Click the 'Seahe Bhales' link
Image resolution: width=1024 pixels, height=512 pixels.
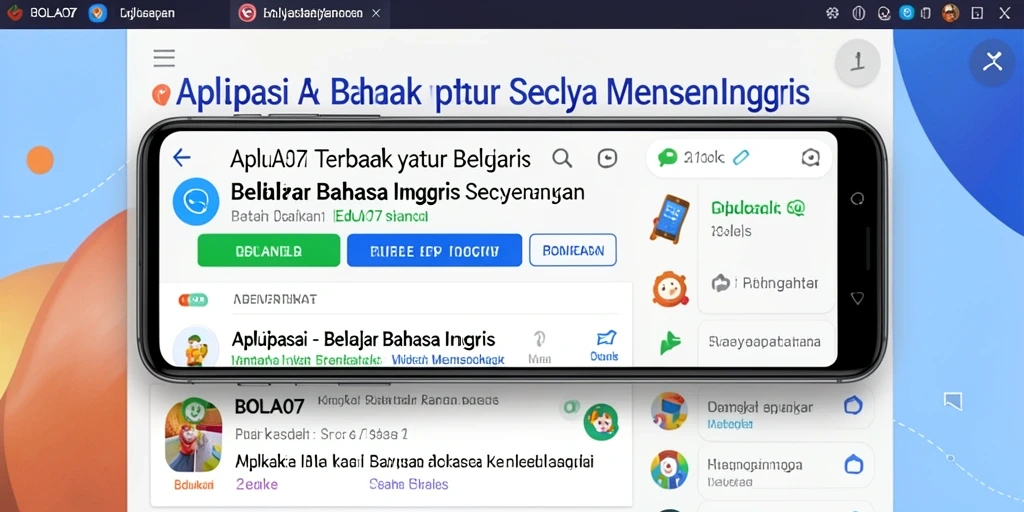tap(409, 485)
